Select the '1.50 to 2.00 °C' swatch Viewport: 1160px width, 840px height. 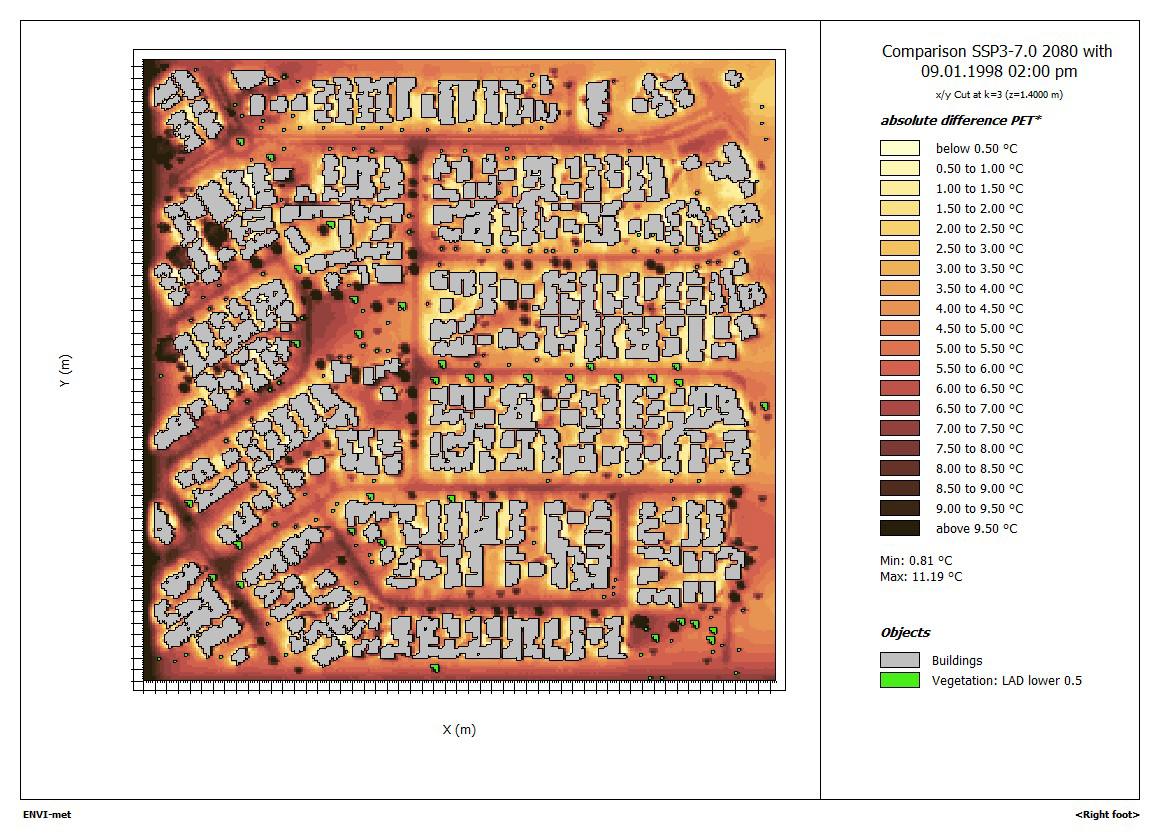900,208
